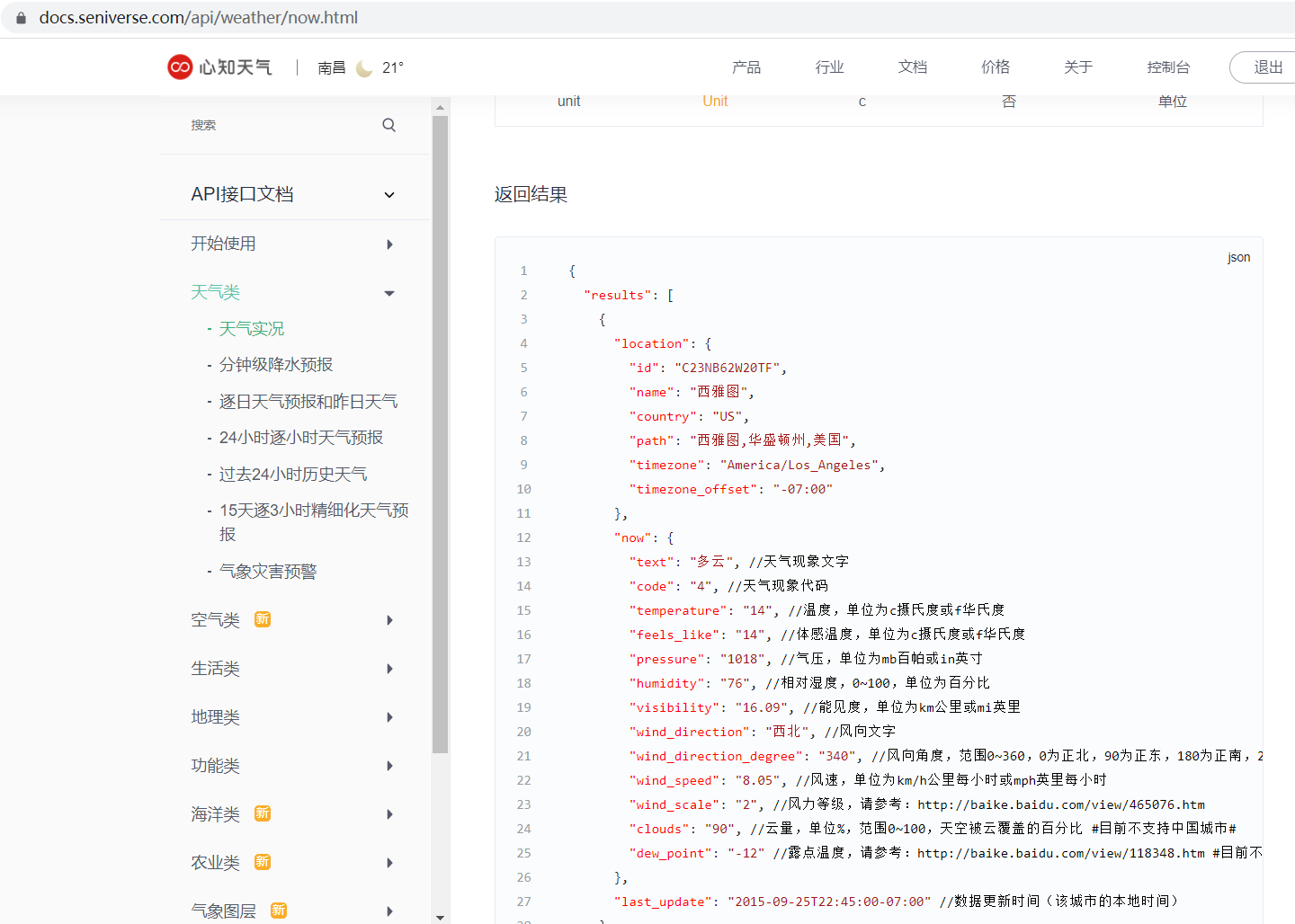Expand the 开始使用 section arrow
This screenshot has height=924, width=1295.
pos(389,244)
